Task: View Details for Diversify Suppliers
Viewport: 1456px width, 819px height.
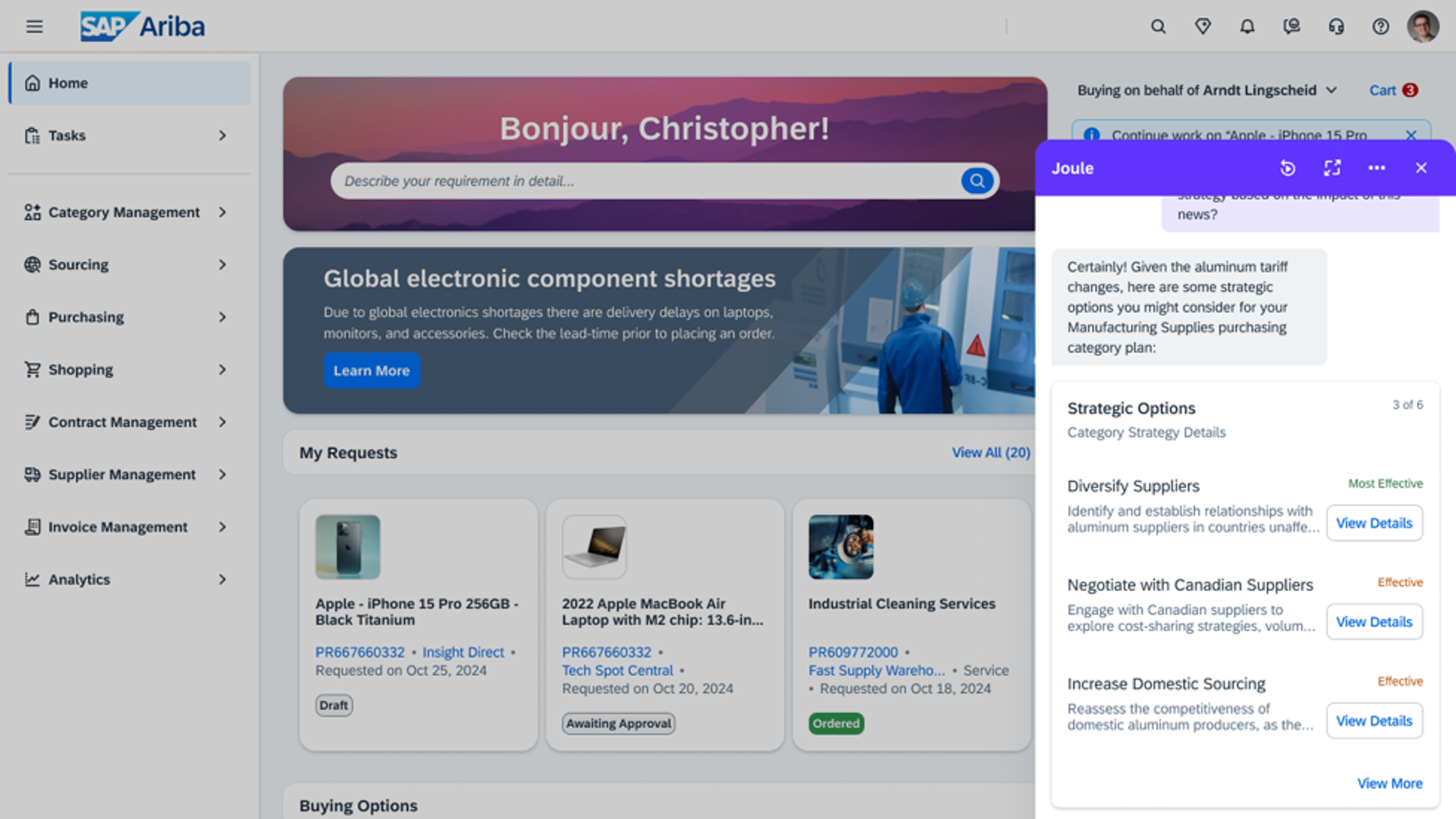Action: point(1374,523)
